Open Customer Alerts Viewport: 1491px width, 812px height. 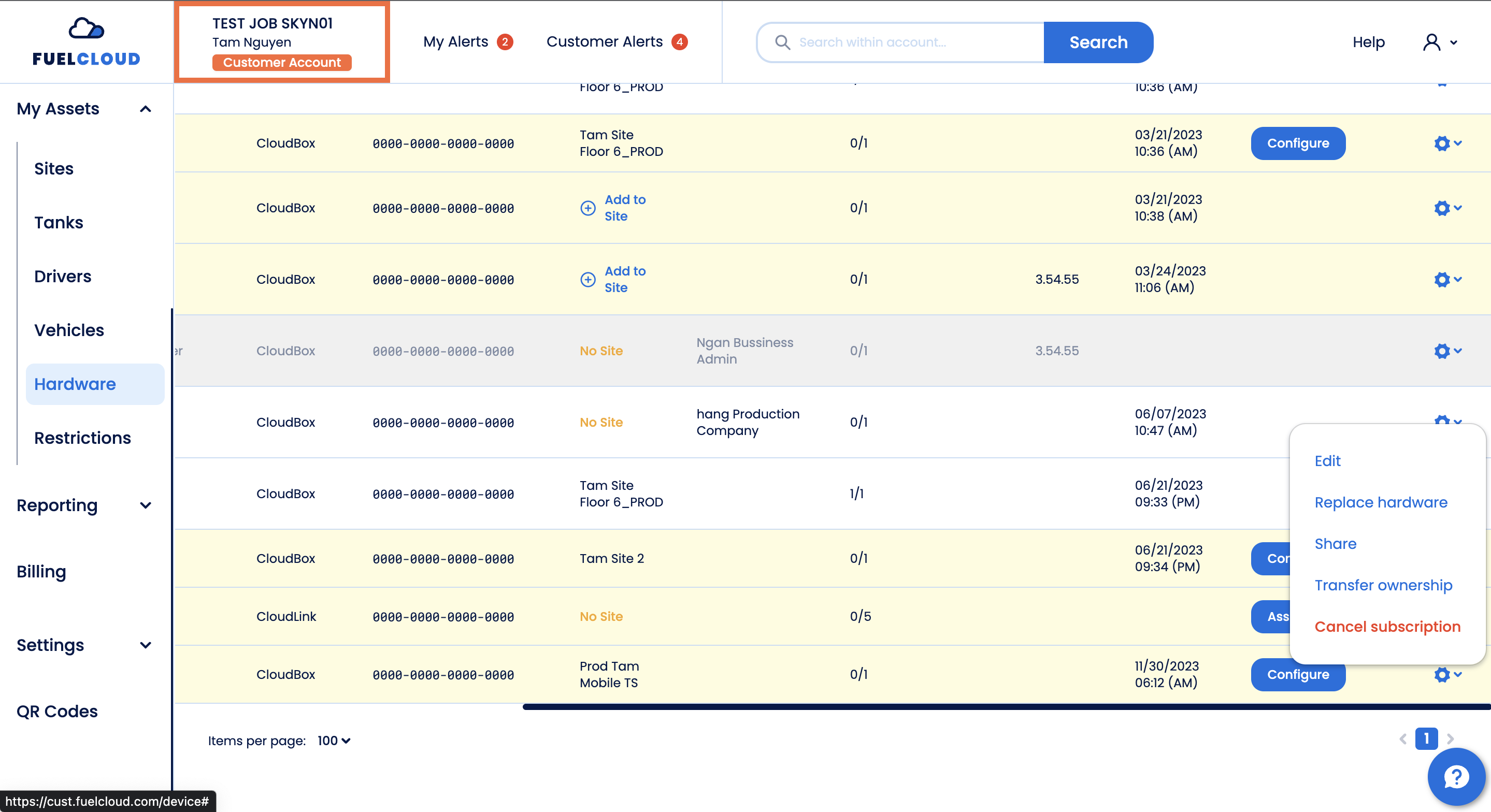click(604, 42)
